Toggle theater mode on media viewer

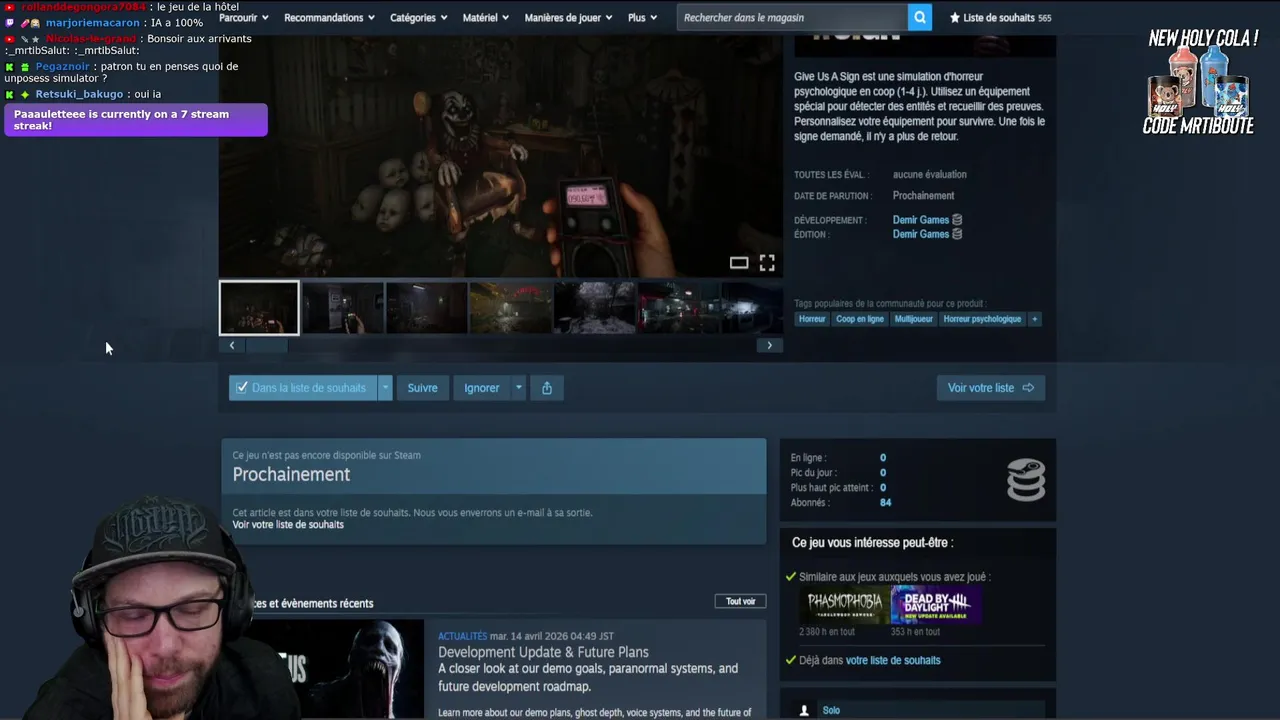pos(739,263)
